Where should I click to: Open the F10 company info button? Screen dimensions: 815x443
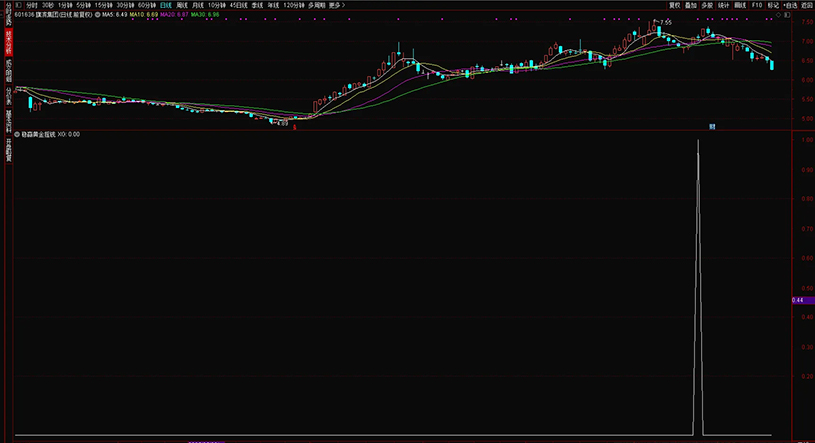(757, 5)
